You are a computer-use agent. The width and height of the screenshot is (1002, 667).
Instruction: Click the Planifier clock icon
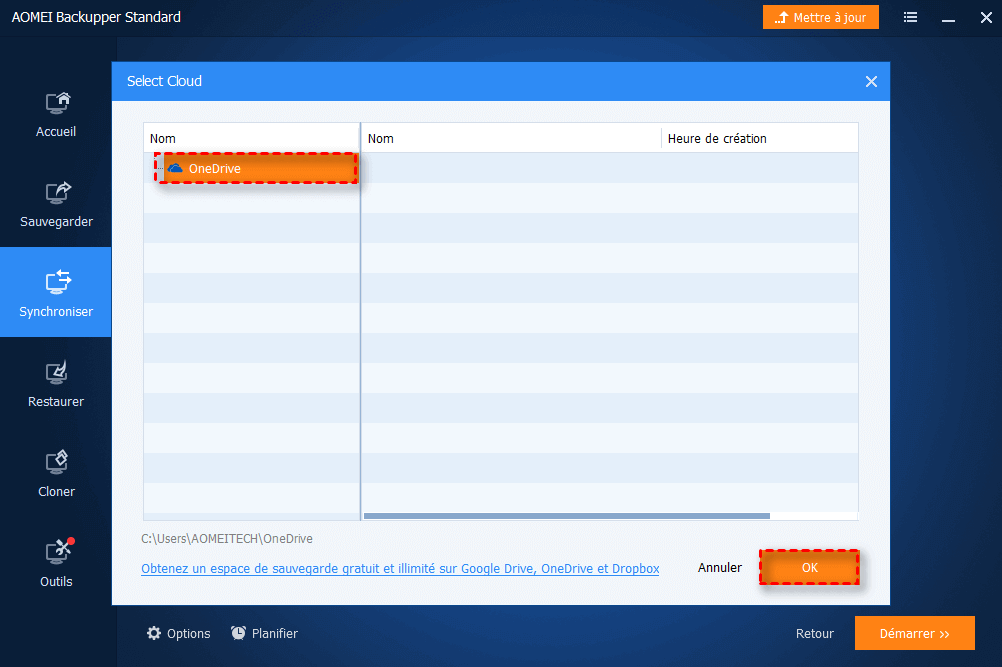(238, 633)
